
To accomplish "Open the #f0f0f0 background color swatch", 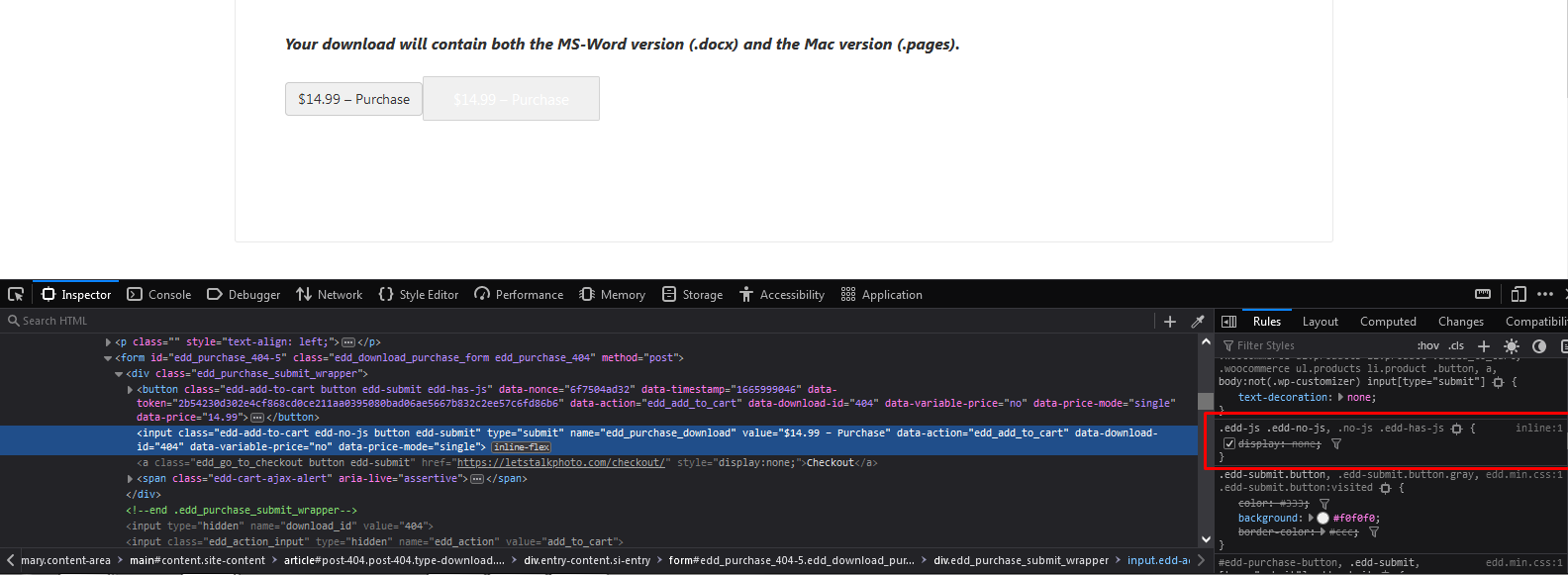I will (1323, 518).
